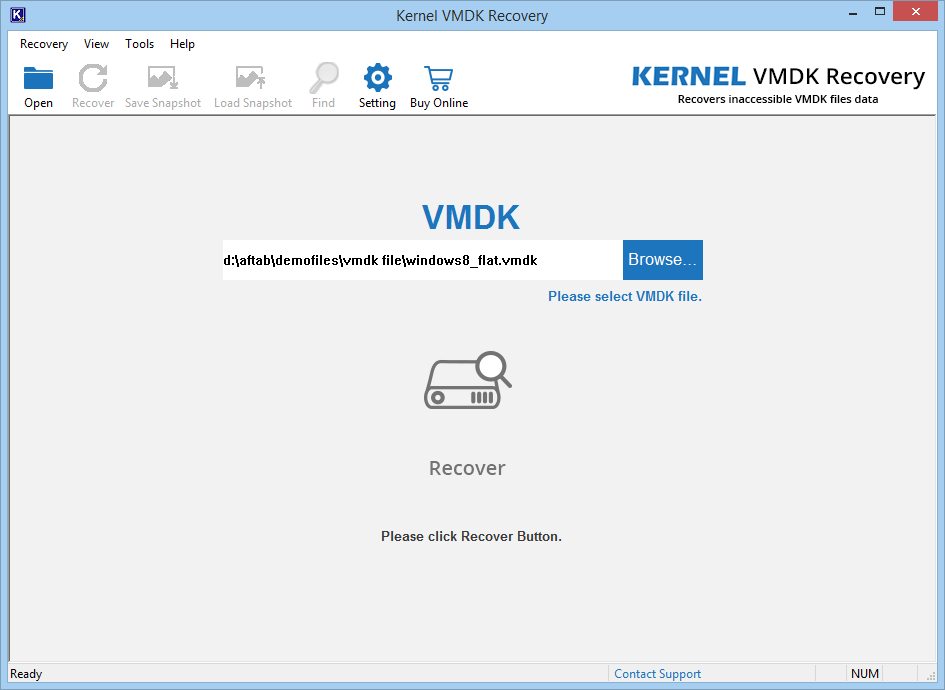Open the Recovery menu
The width and height of the screenshot is (945, 690).
(44, 44)
